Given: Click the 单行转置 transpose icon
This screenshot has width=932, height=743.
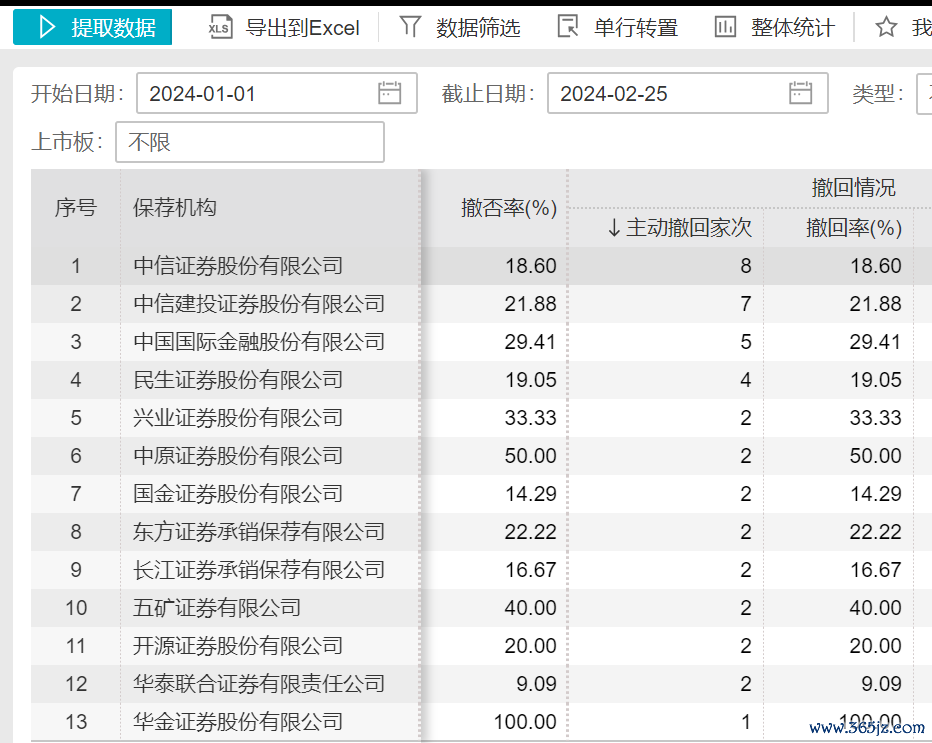Looking at the screenshot, I should tap(568, 27).
